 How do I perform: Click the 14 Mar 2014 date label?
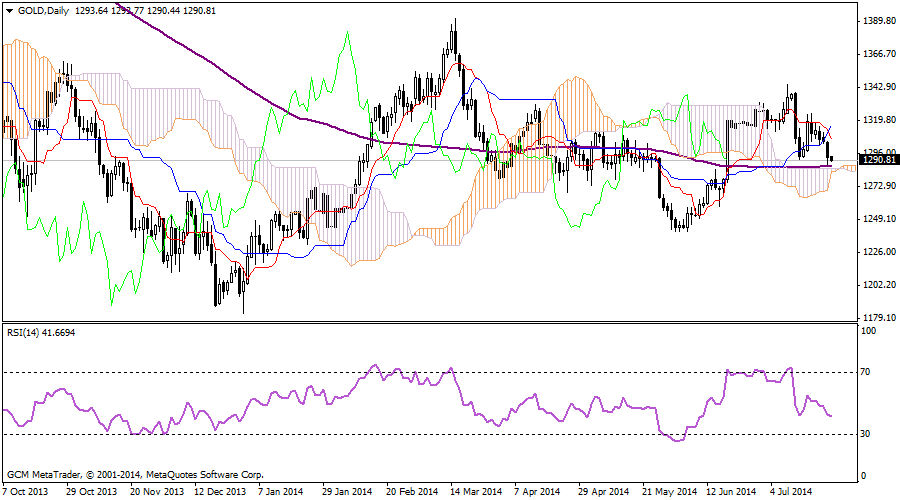(x=476, y=492)
